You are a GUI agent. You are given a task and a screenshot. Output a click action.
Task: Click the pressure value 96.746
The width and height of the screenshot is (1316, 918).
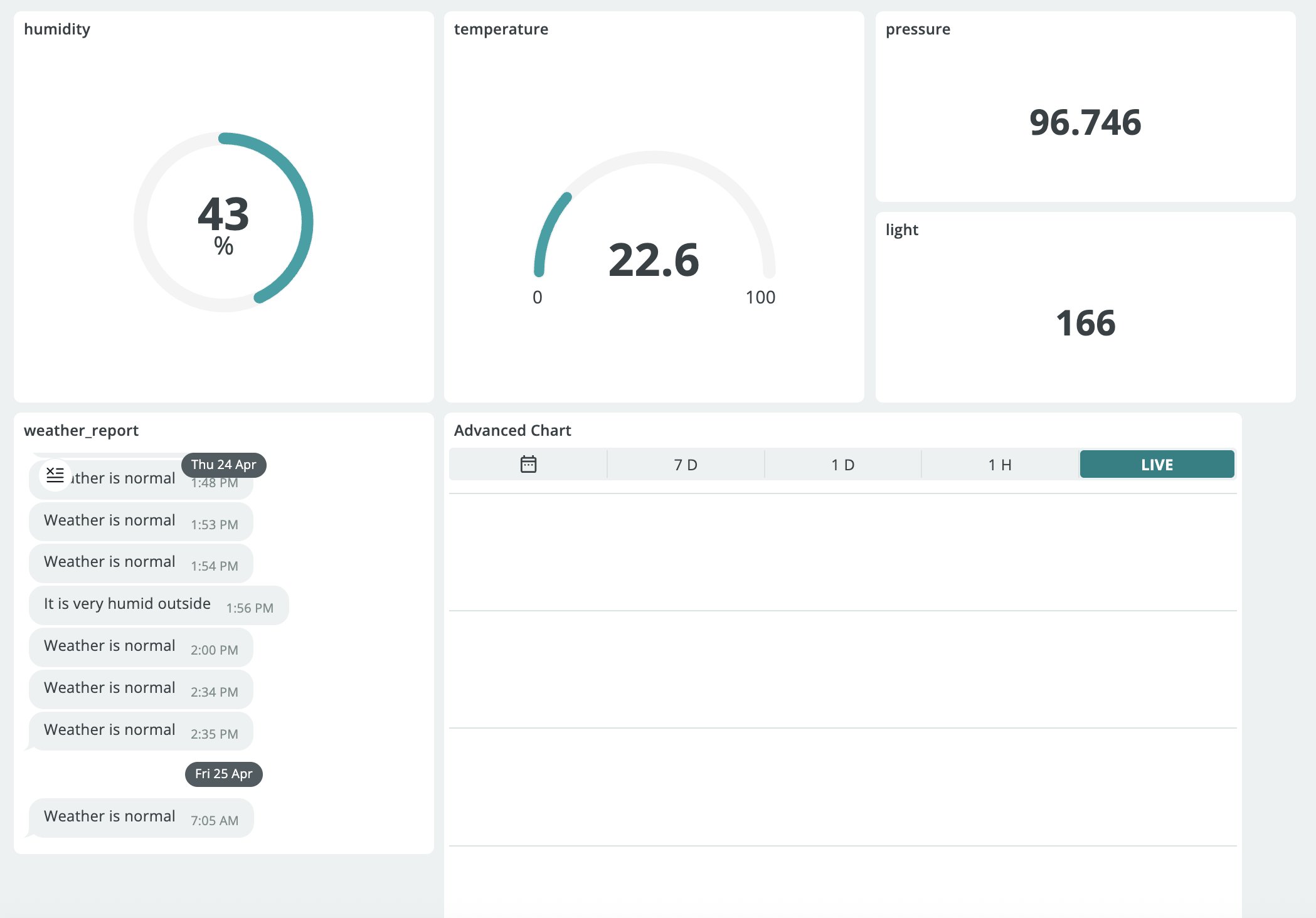(1085, 122)
